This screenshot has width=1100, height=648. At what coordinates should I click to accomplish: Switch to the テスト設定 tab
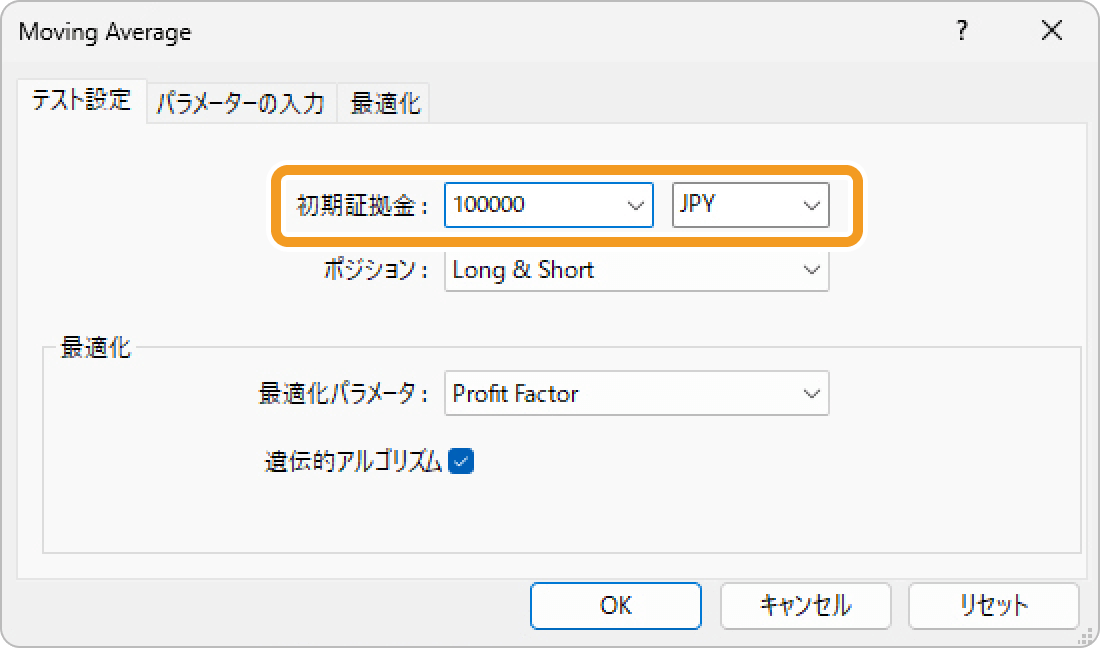pyautogui.click(x=82, y=100)
